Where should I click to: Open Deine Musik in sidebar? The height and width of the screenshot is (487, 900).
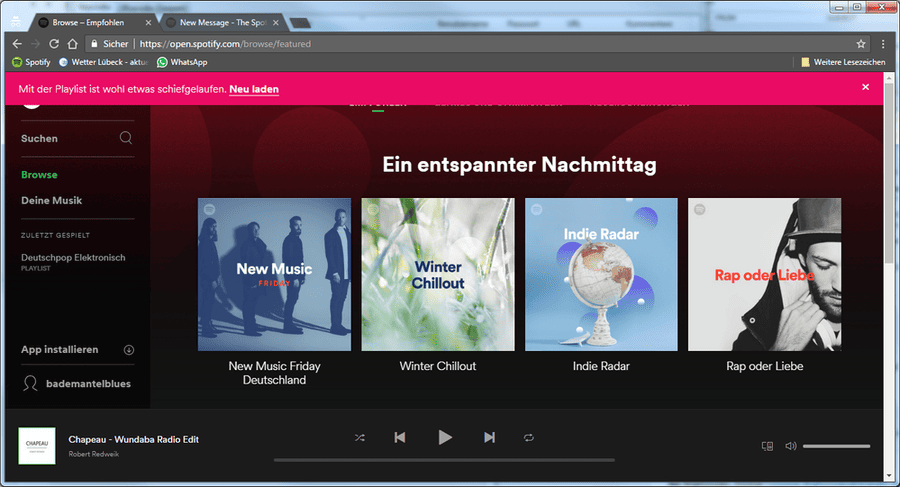pos(52,200)
